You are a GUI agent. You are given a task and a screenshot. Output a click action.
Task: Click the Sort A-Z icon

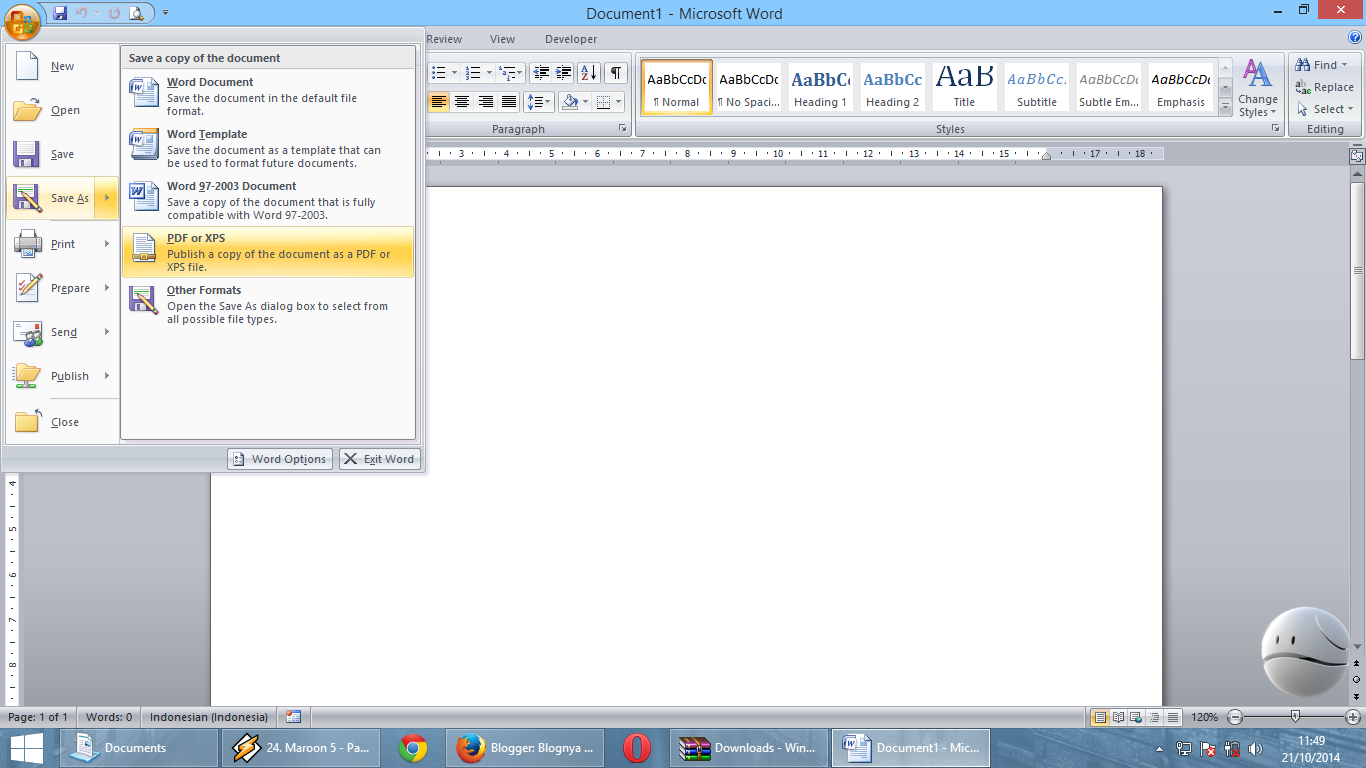(589, 73)
